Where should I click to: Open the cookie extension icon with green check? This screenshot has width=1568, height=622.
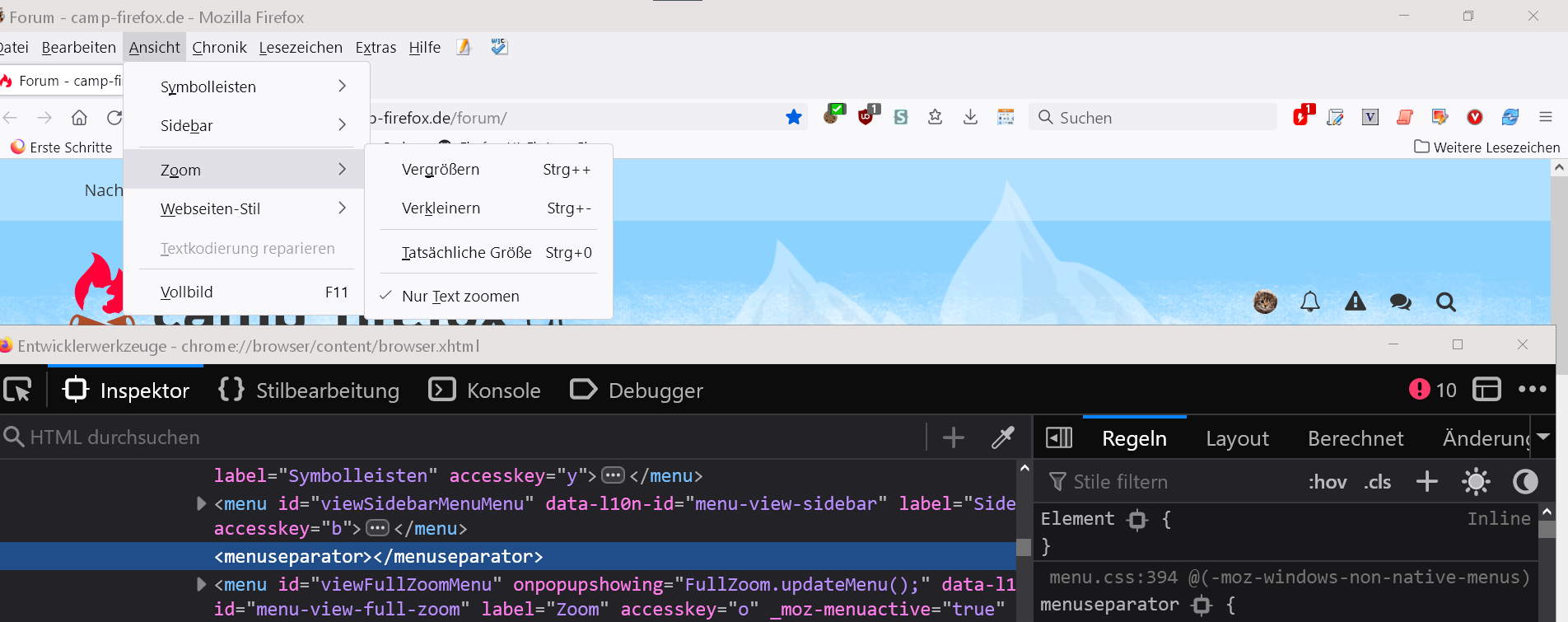point(833,115)
